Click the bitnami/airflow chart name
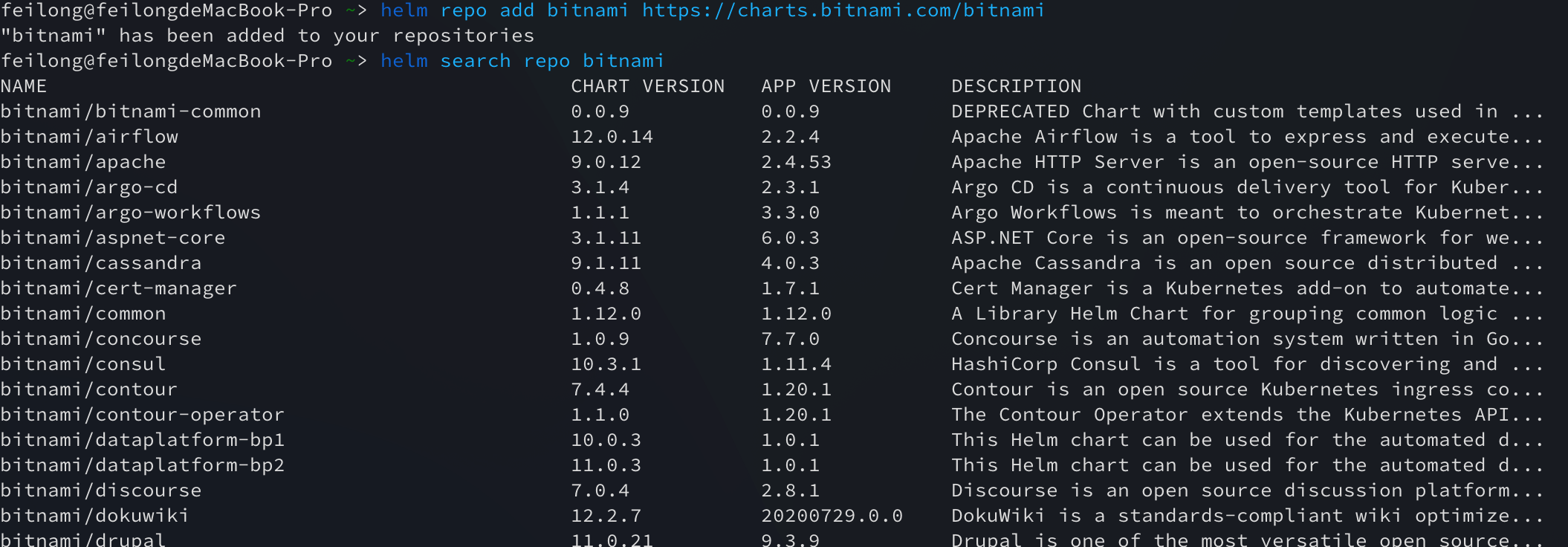Viewport: 1568px width, 547px height. coord(89,137)
